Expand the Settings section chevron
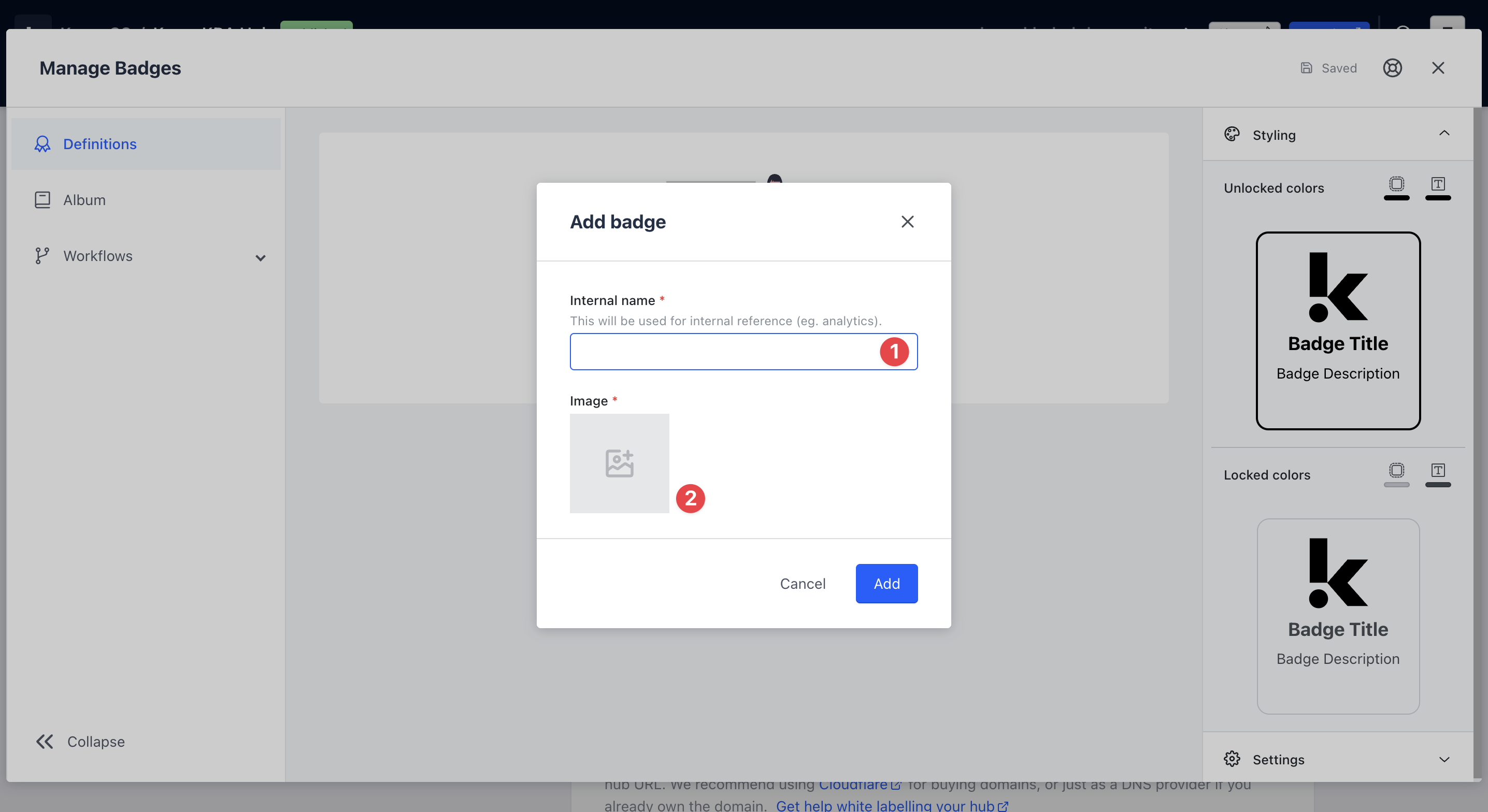Image resolution: width=1488 pixels, height=812 pixels. pyautogui.click(x=1443, y=759)
